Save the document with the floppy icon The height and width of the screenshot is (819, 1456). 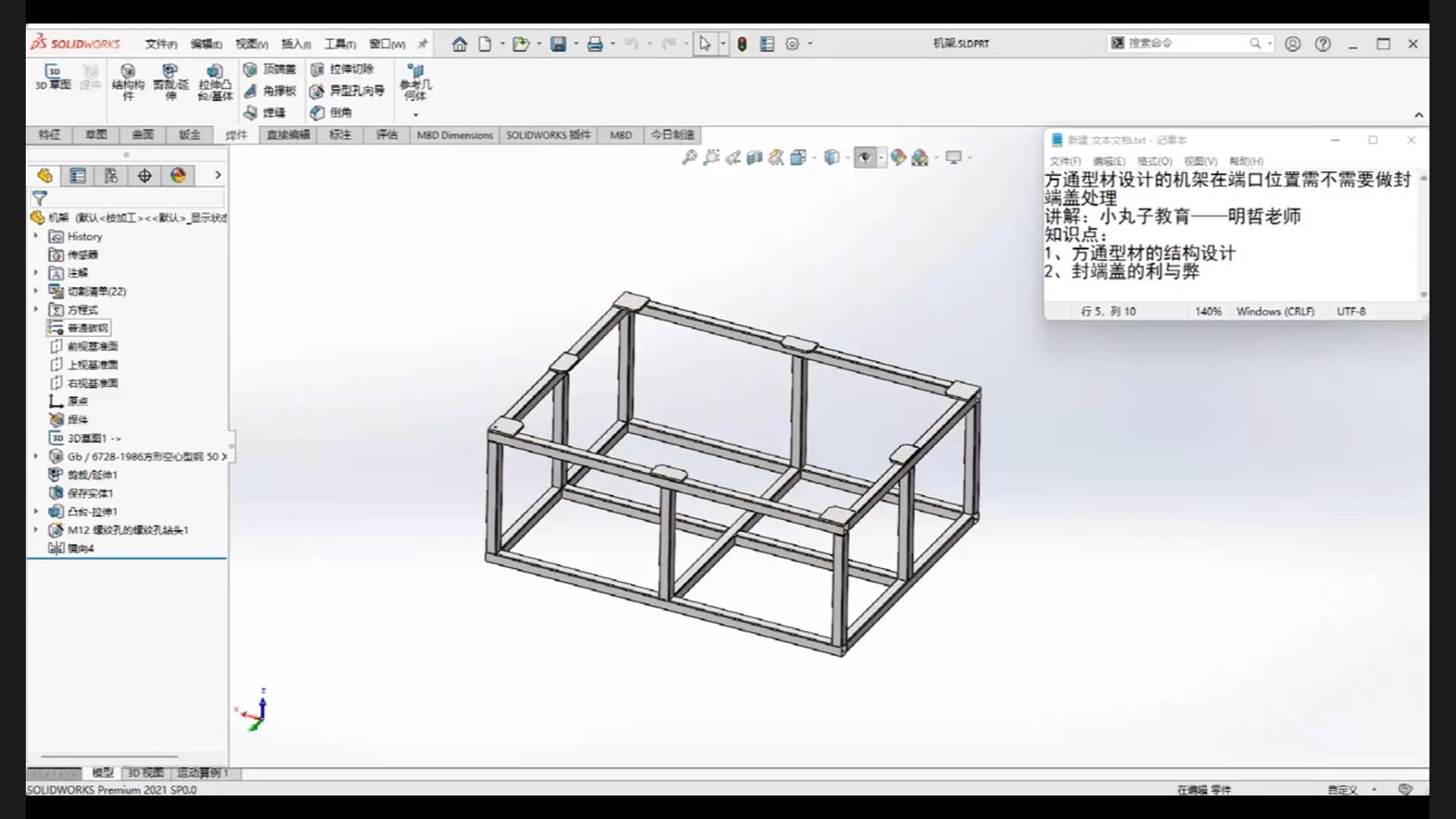(558, 44)
